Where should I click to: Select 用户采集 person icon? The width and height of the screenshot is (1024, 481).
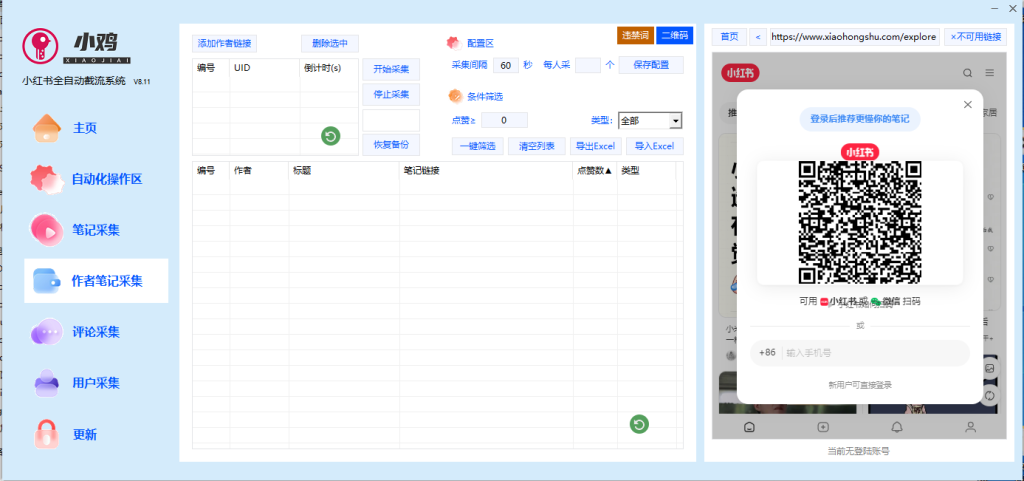47,383
